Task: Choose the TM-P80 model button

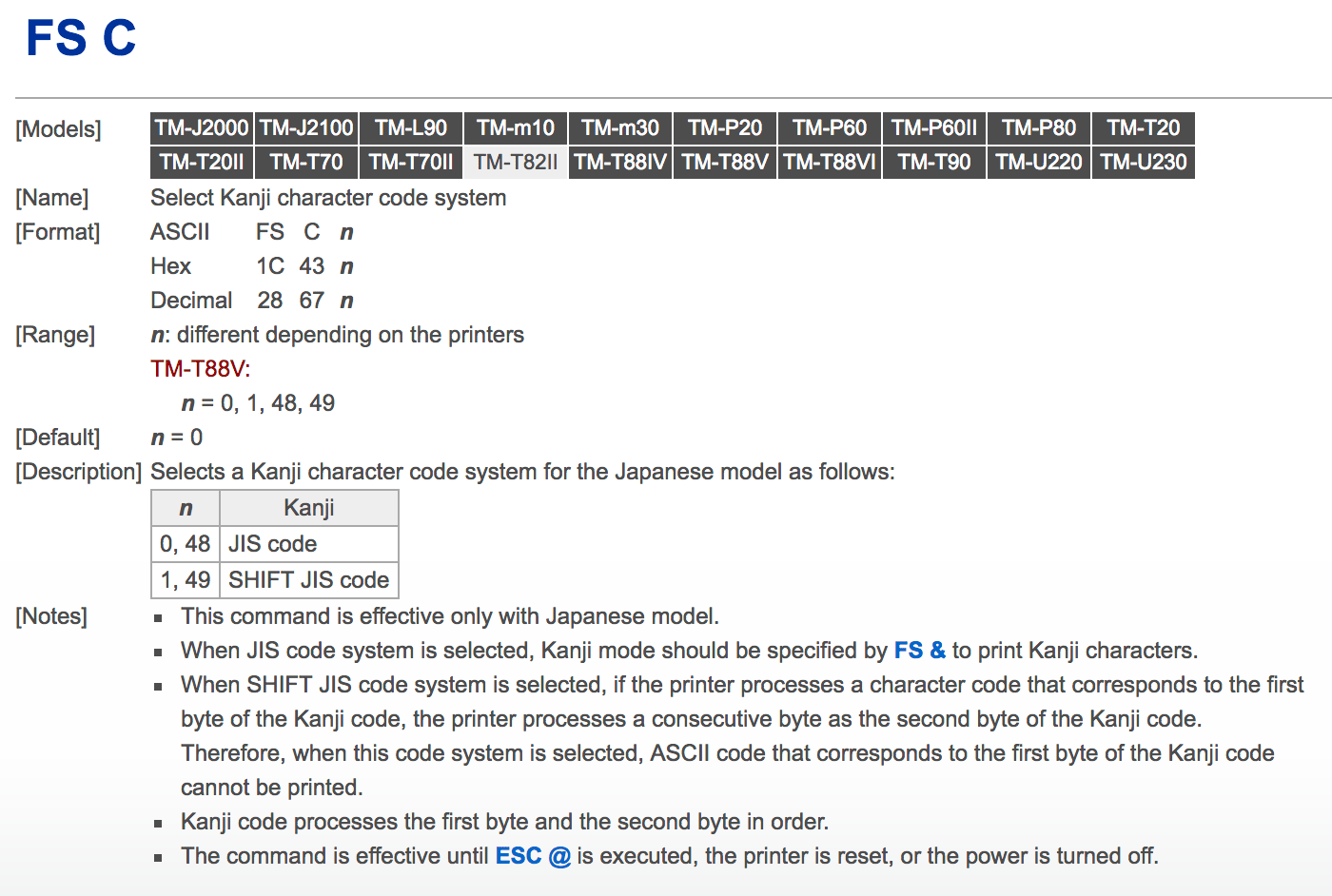Action: tap(1039, 128)
